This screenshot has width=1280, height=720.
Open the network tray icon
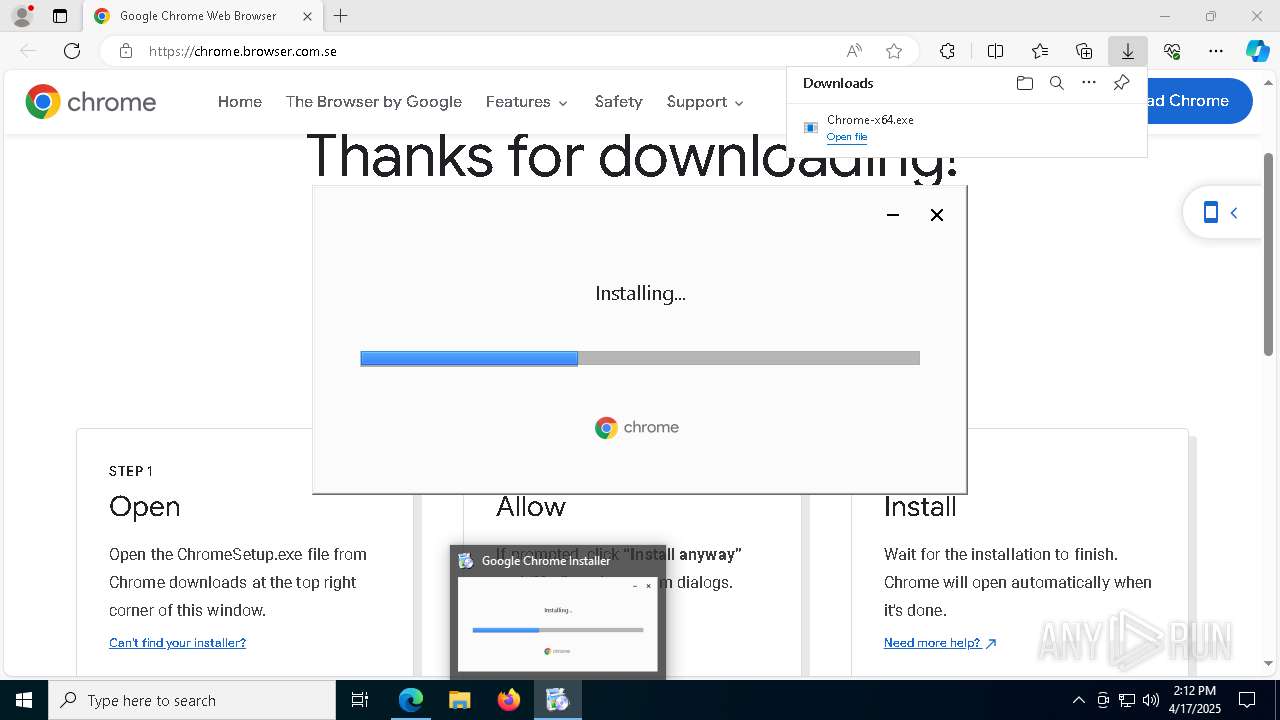click(1127, 700)
